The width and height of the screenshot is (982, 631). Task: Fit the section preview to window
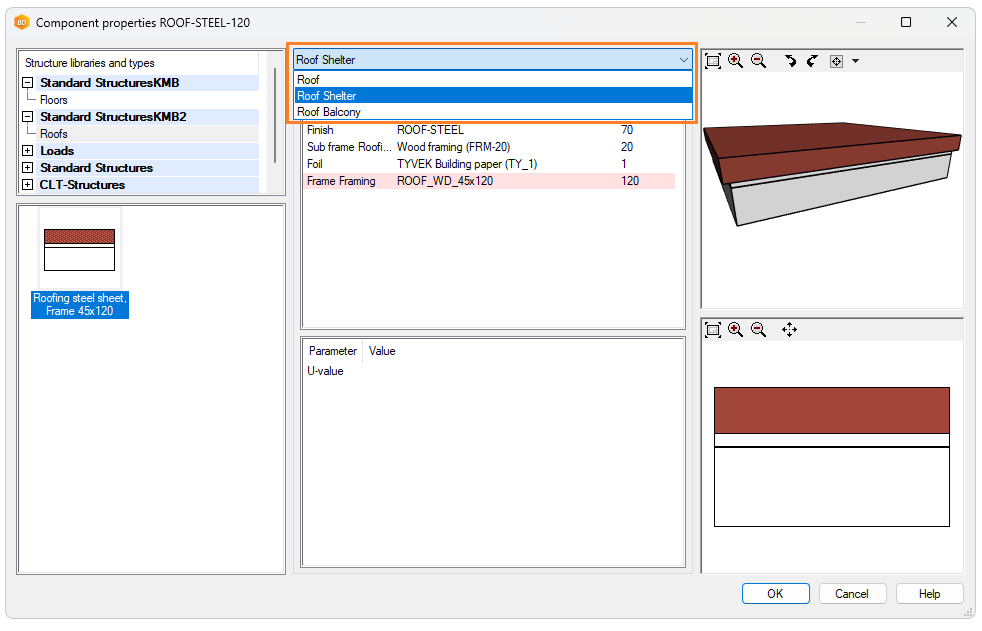[x=713, y=329]
